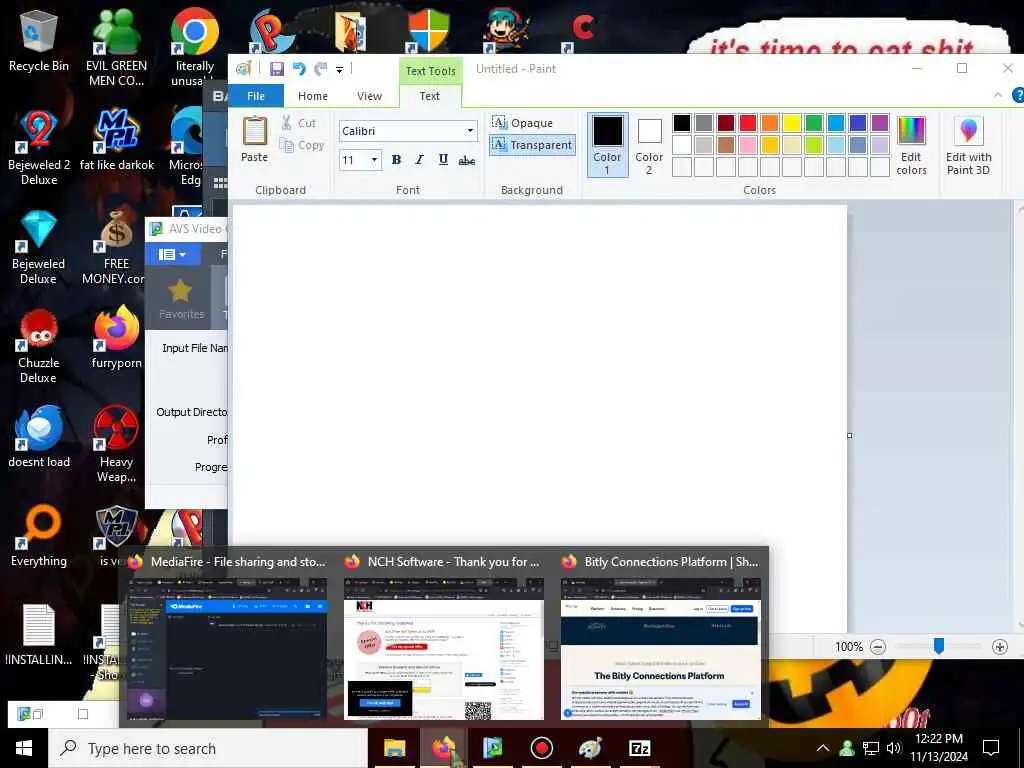The height and width of the screenshot is (768, 1024).
Task: Toggle Strikethrough text formatting
Action: (x=466, y=160)
